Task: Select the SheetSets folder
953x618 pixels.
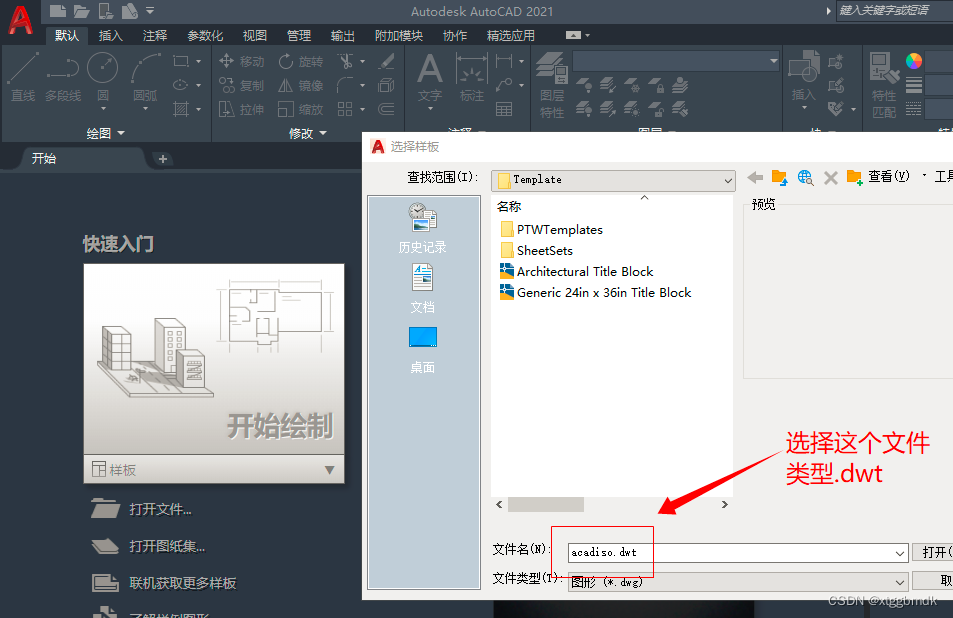Action: tap(536, 250)
